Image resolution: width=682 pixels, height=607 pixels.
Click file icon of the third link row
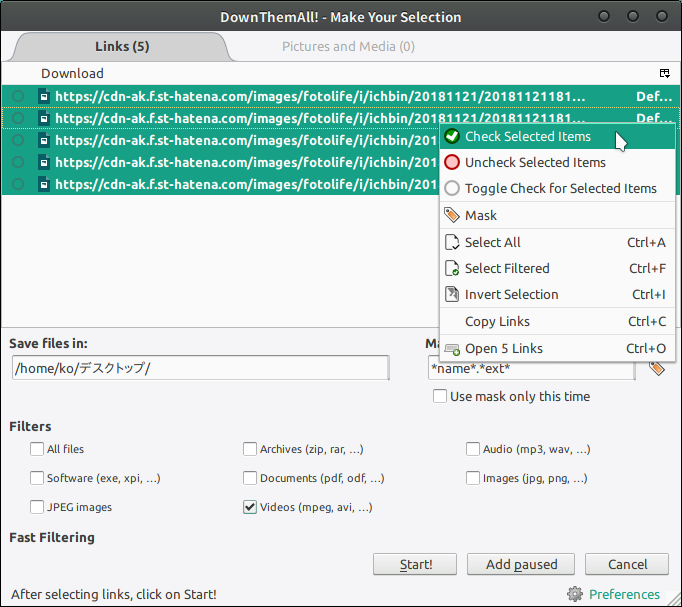(43, 140)
